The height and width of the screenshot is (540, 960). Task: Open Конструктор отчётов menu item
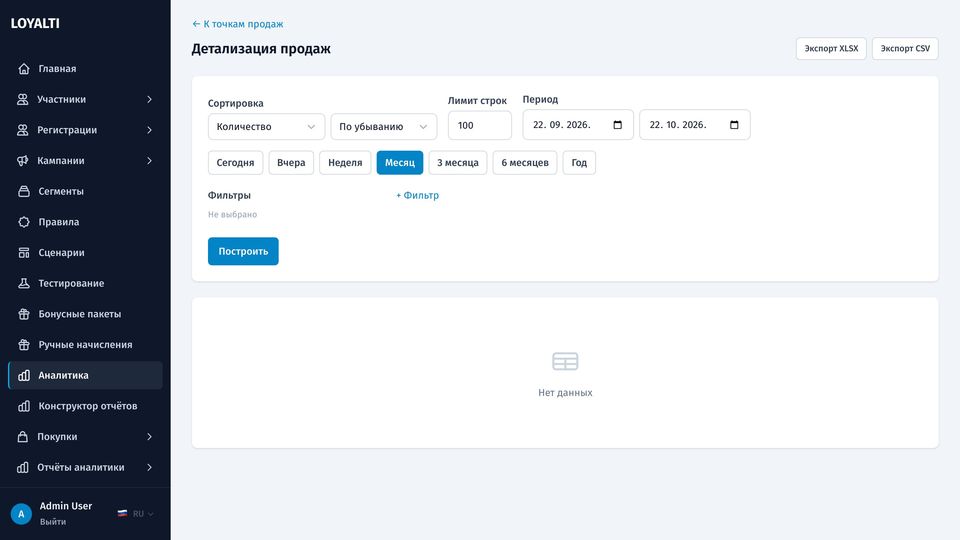[x=85, y=406]
